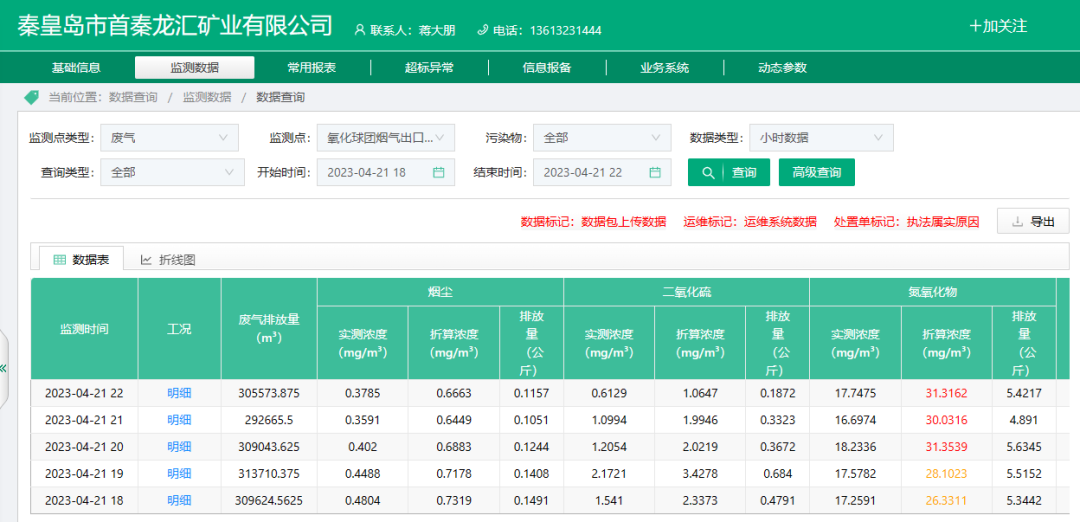Click the 加关注 follow button
This screenshot has width=1080, height=522.
click(x=998, y=26)
